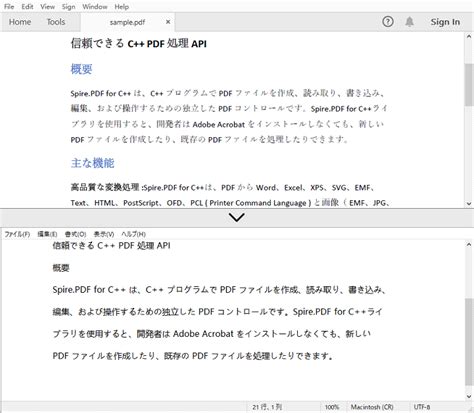
Task: Open the Edit menu in PDF viewer
Action: pos(27,7)
